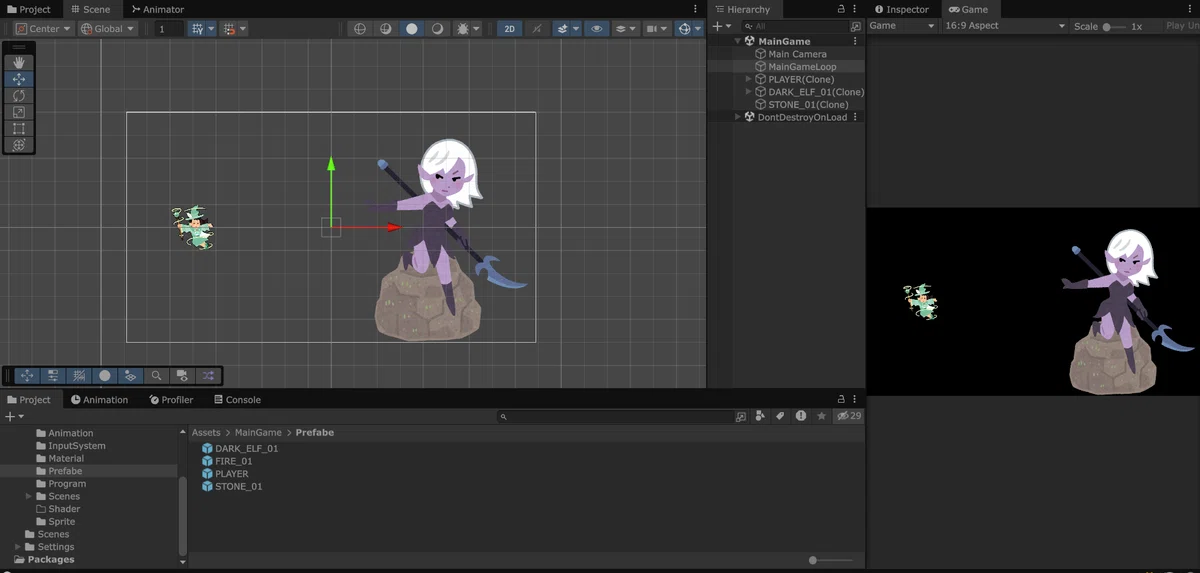The height and width of the screenshot is (573, 1200).
Task: Select the Transform tool
Action: (19, 145)
